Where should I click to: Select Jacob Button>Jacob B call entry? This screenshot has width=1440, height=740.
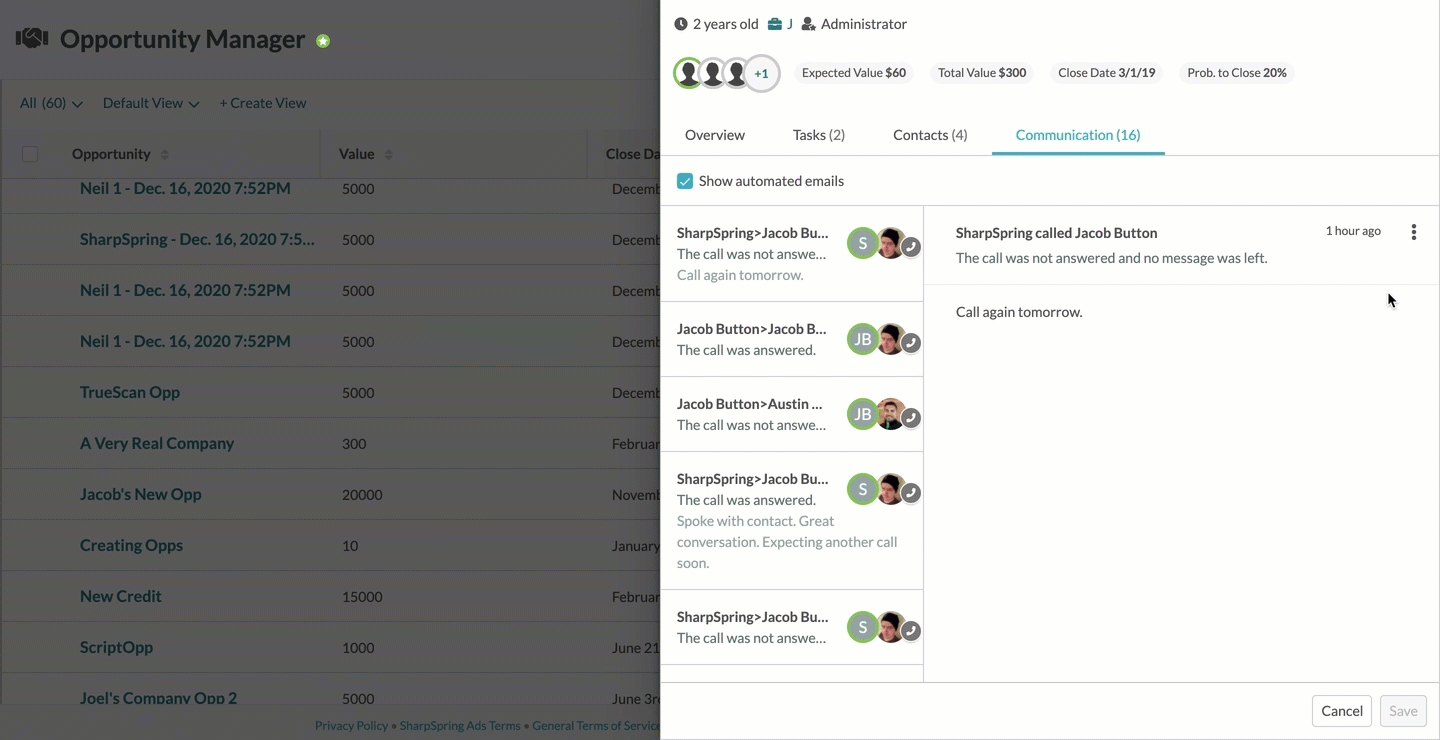[x=792, y=340]
